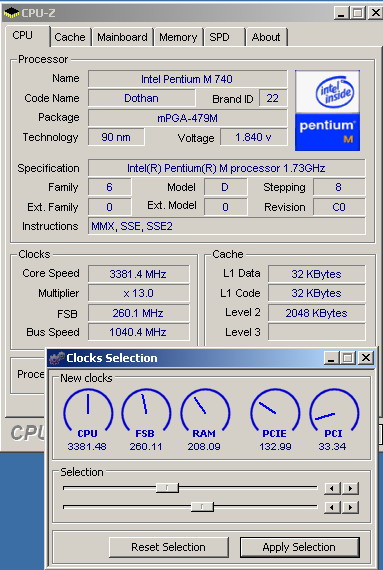Click the Core Speed value 3381.4 MHz

138,274
